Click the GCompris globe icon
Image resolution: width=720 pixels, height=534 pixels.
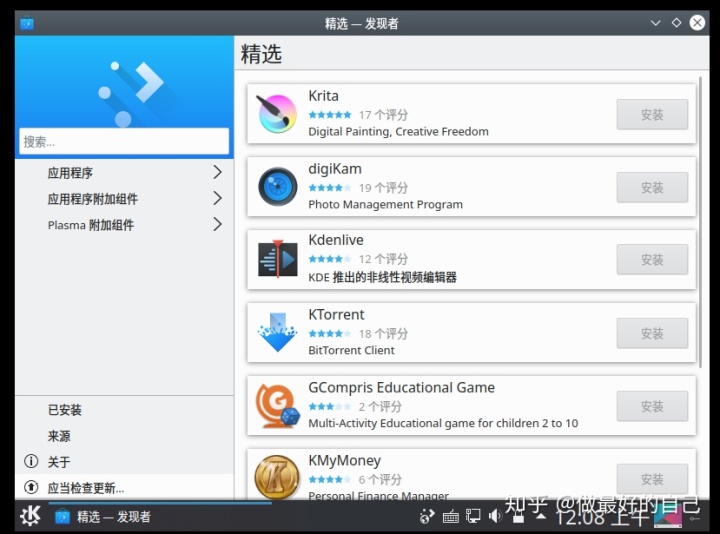pos(277,405)
